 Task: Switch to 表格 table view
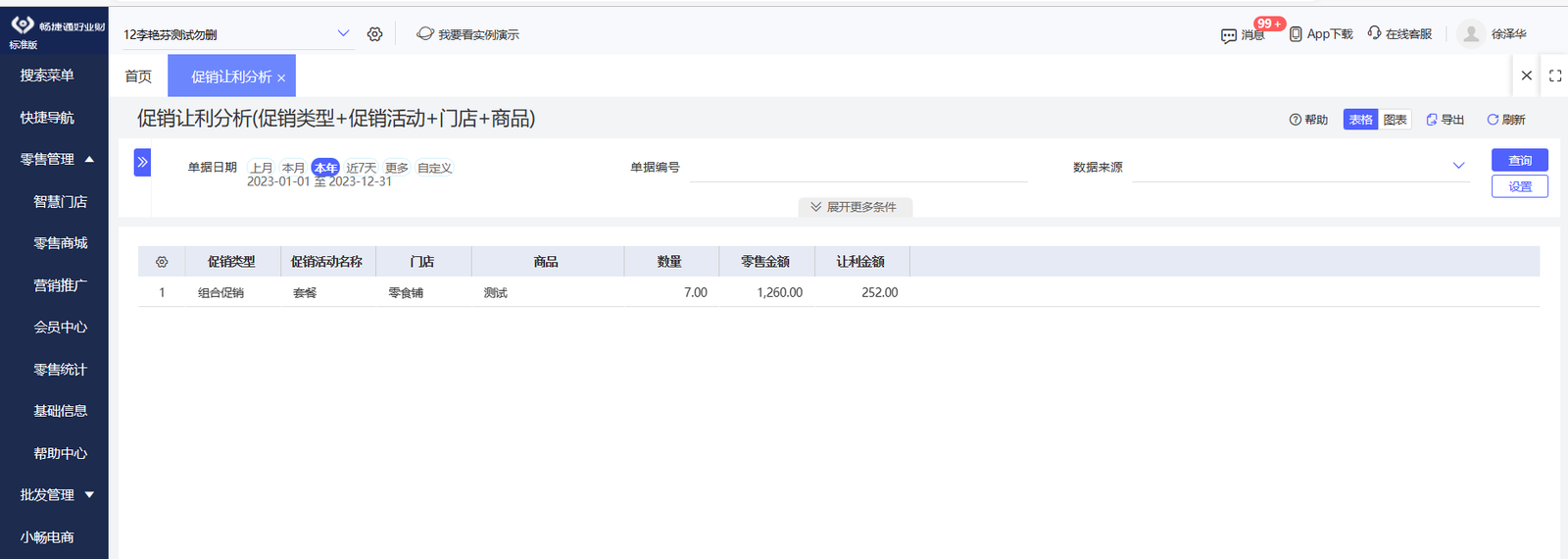click(1360, 120)
